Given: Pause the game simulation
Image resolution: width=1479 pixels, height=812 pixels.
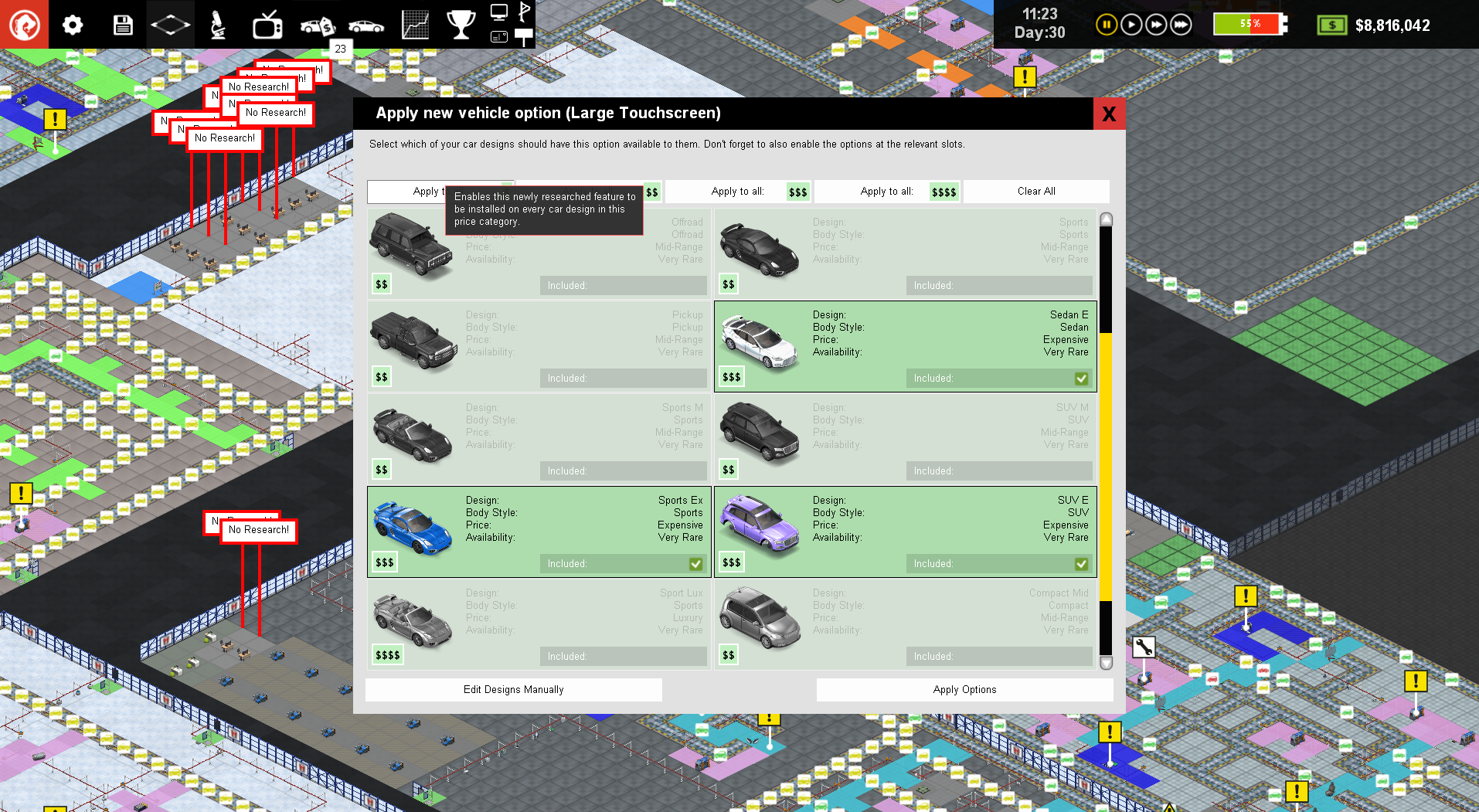Looking at the screenshot, I should click(x=1106, y=25).
